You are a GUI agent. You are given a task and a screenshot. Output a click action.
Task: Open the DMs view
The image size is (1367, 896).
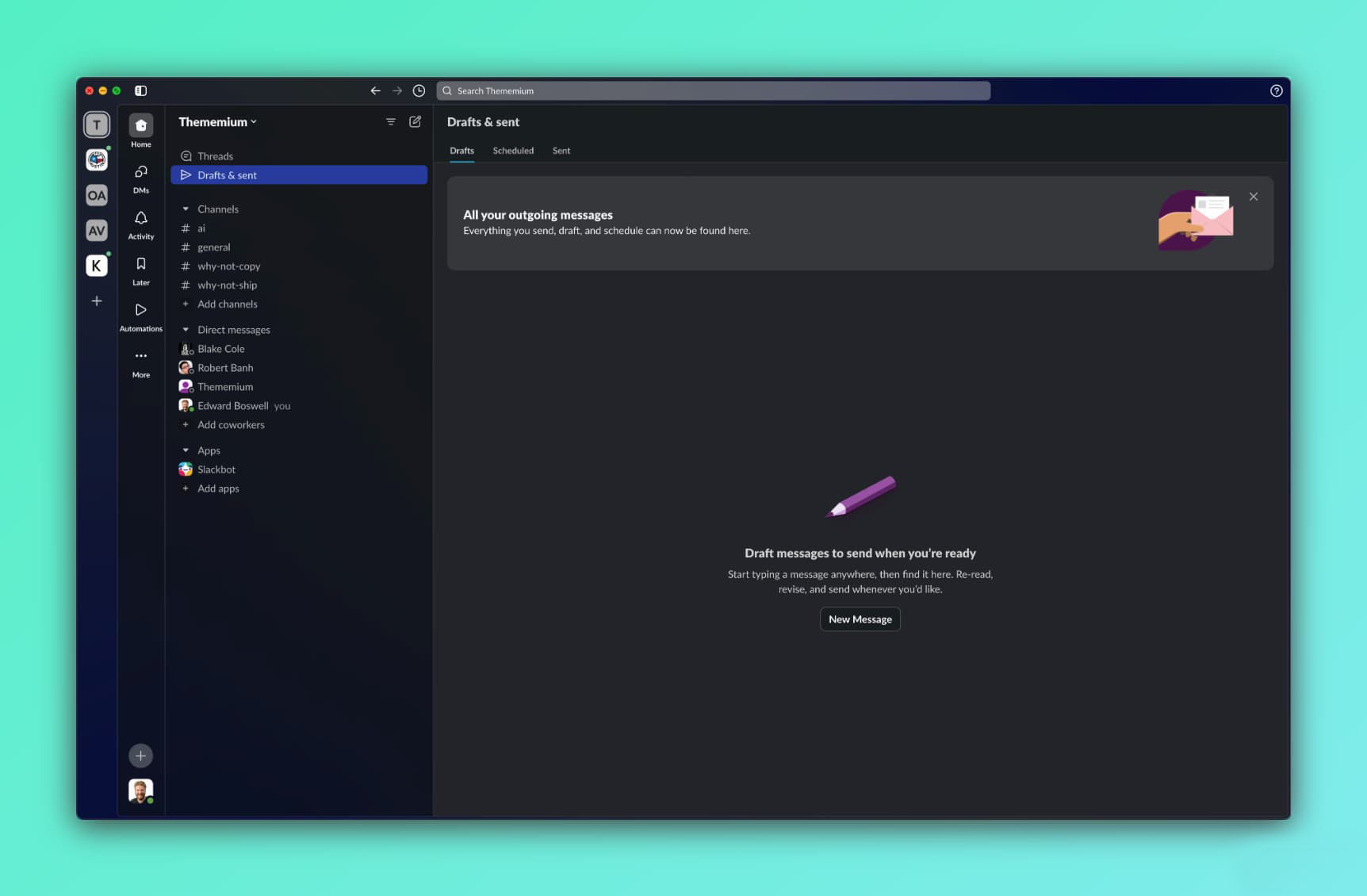click(141, 178)
